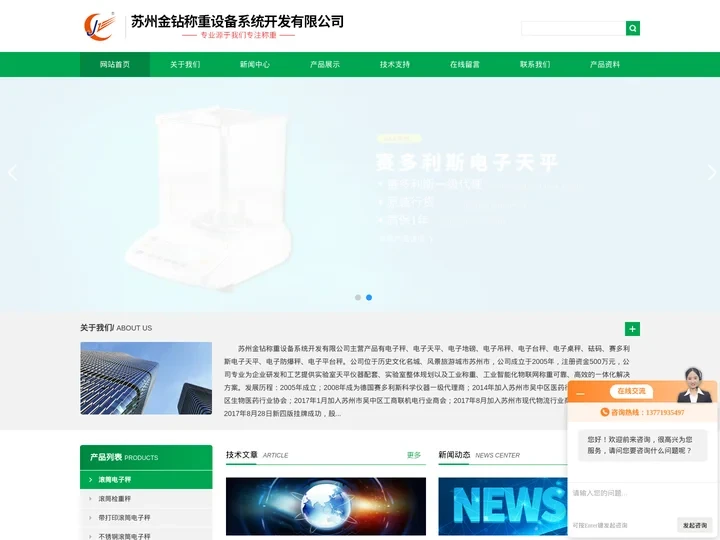Open the 关于我们 menu item
720x540 pixels.
click(185, 64)
